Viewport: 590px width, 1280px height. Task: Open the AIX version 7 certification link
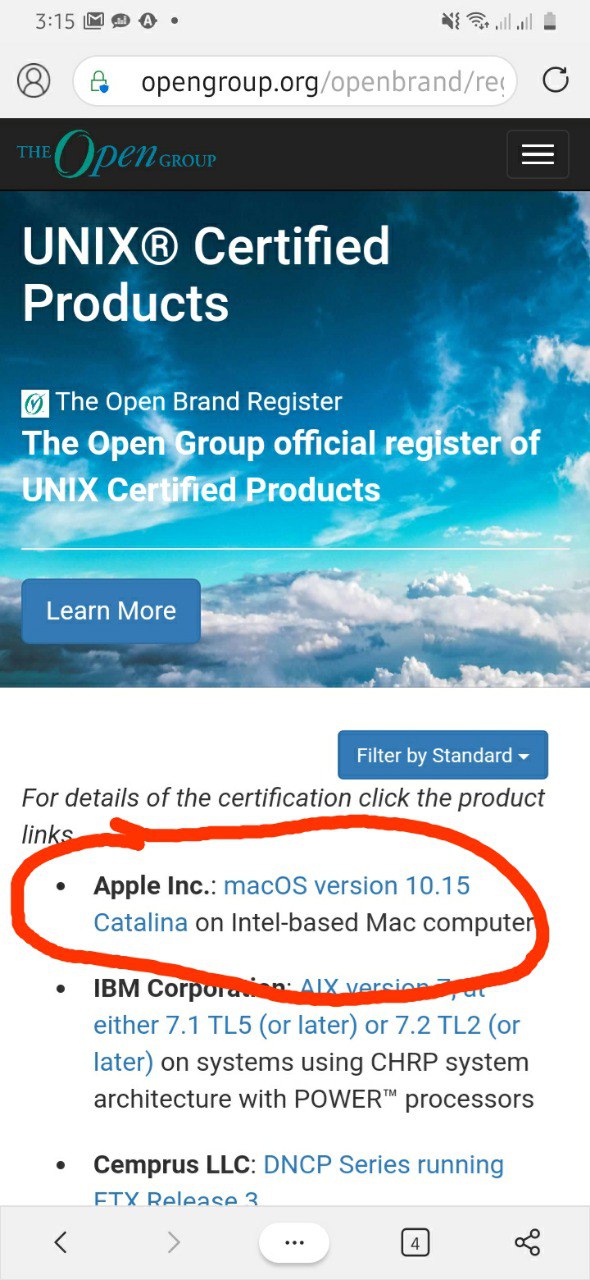[x=307, y=1025]
